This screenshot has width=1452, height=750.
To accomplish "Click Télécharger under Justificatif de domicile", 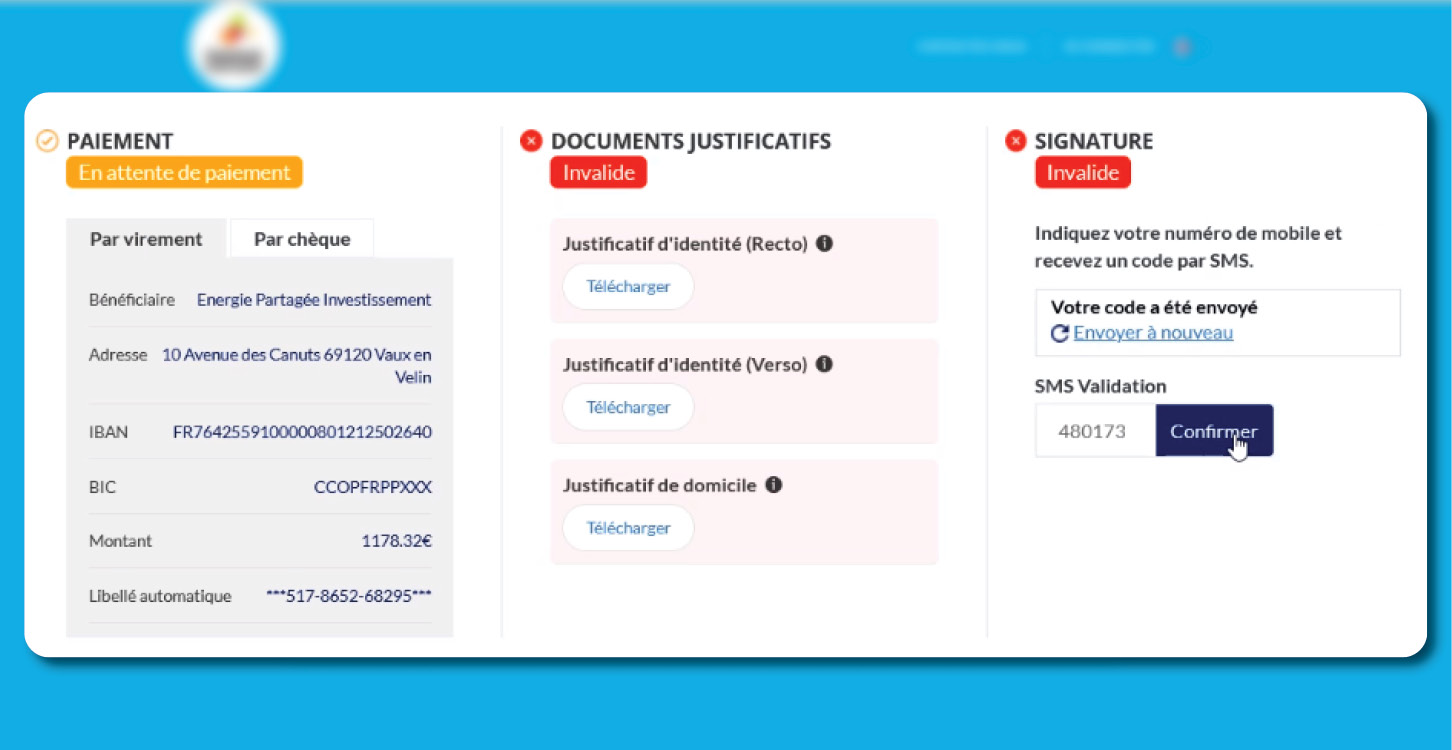I will coord(628,528).
